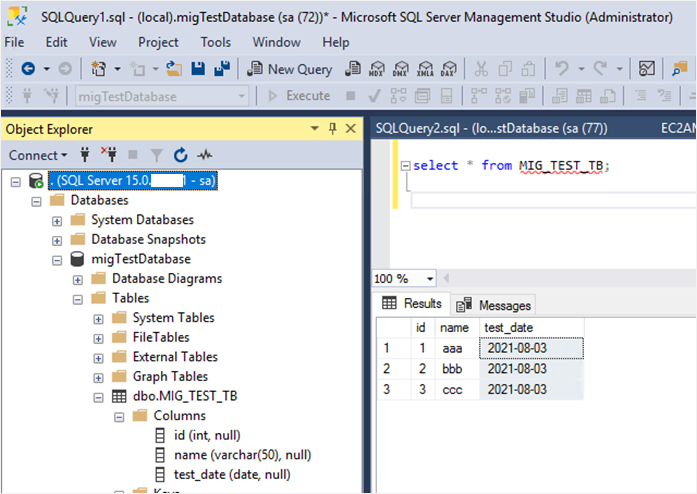
Task: Click the Filter funnel icon in Object Explorer
Action: click(156, 155)
